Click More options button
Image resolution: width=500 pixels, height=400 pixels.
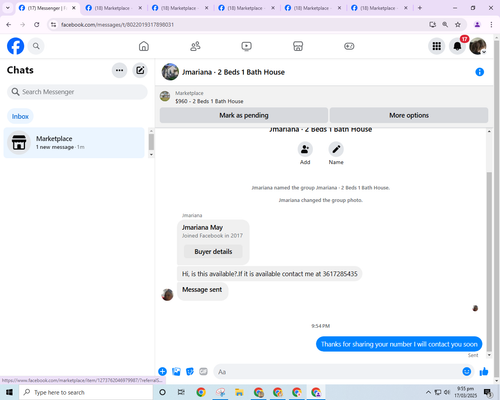coord(409,115)
